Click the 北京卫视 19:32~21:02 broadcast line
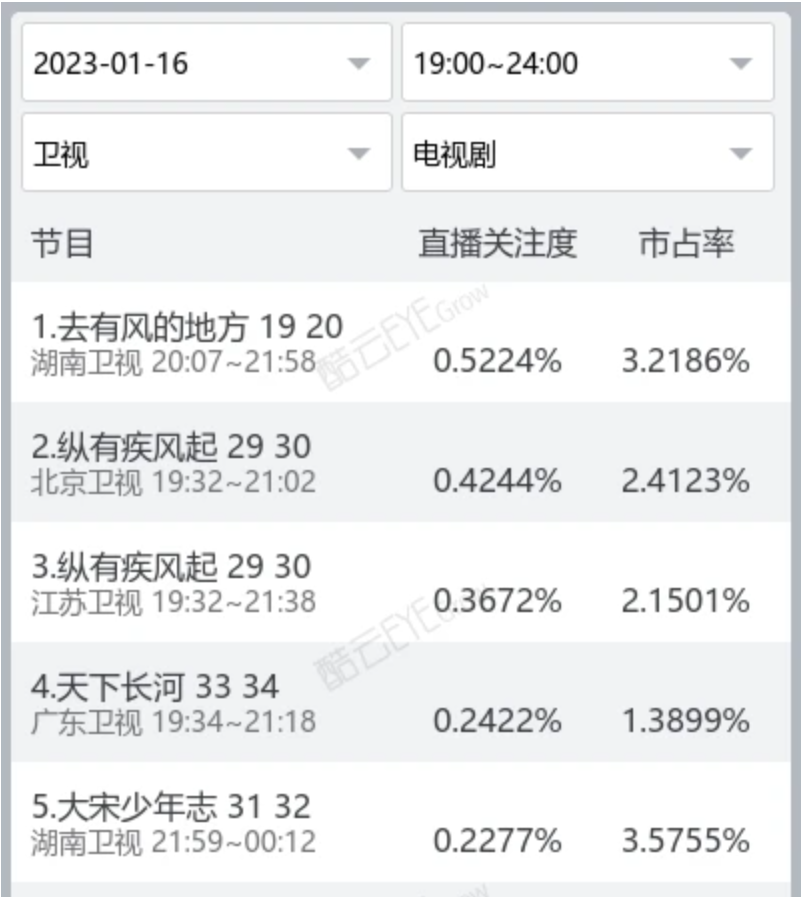Viewport: 804px width, 897px height. point(173,482)
